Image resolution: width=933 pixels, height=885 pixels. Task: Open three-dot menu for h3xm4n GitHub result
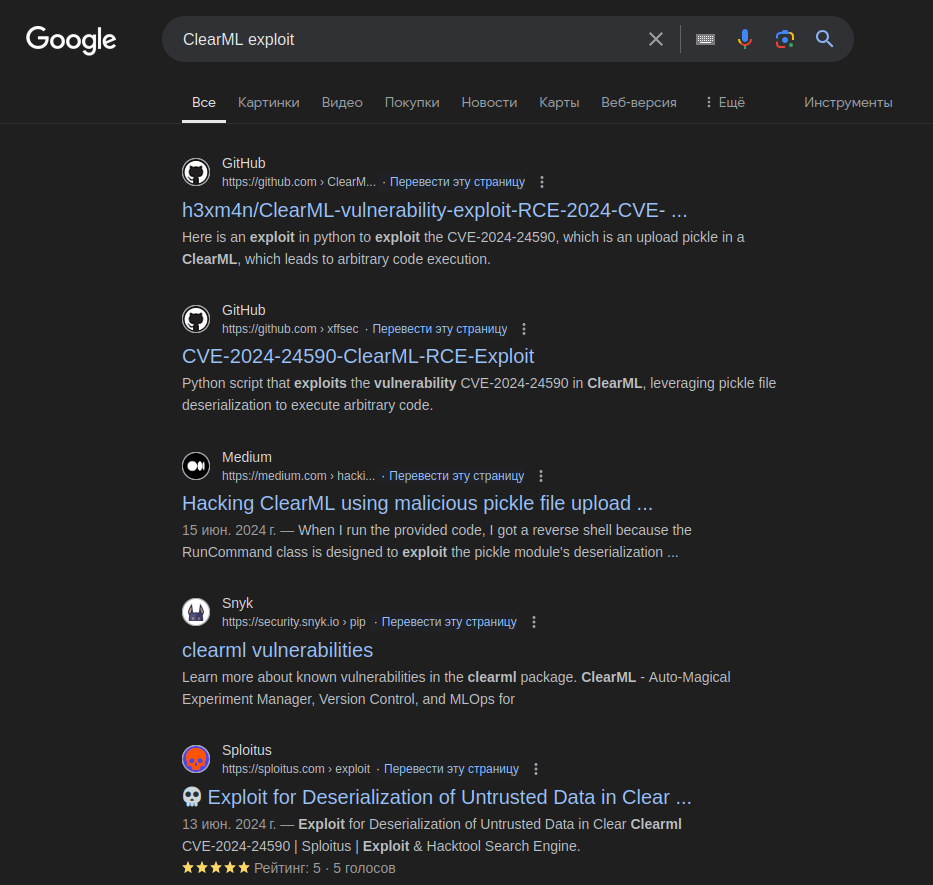[x=541, y=182]
